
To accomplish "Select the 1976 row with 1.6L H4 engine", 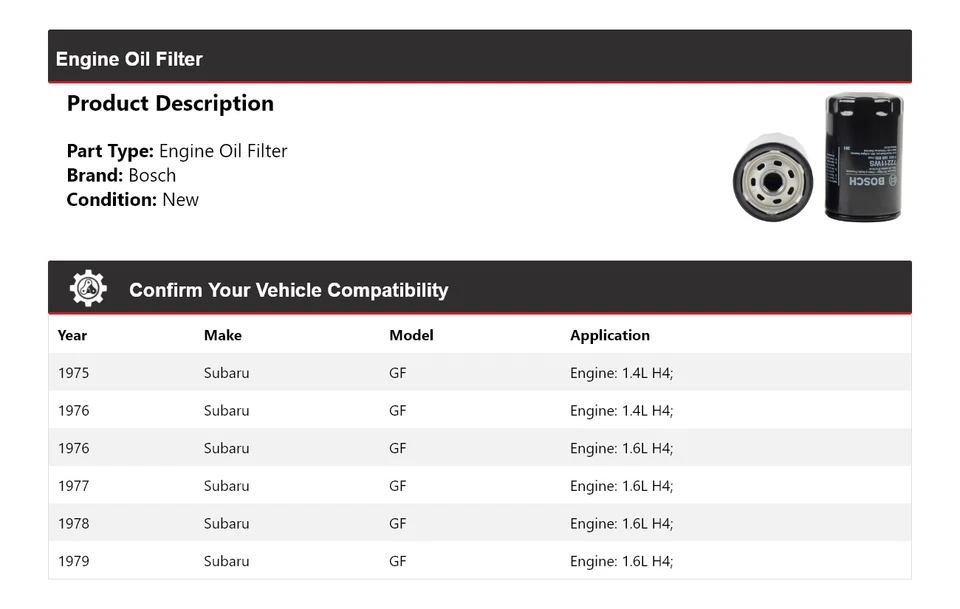I will click(479, 448).
